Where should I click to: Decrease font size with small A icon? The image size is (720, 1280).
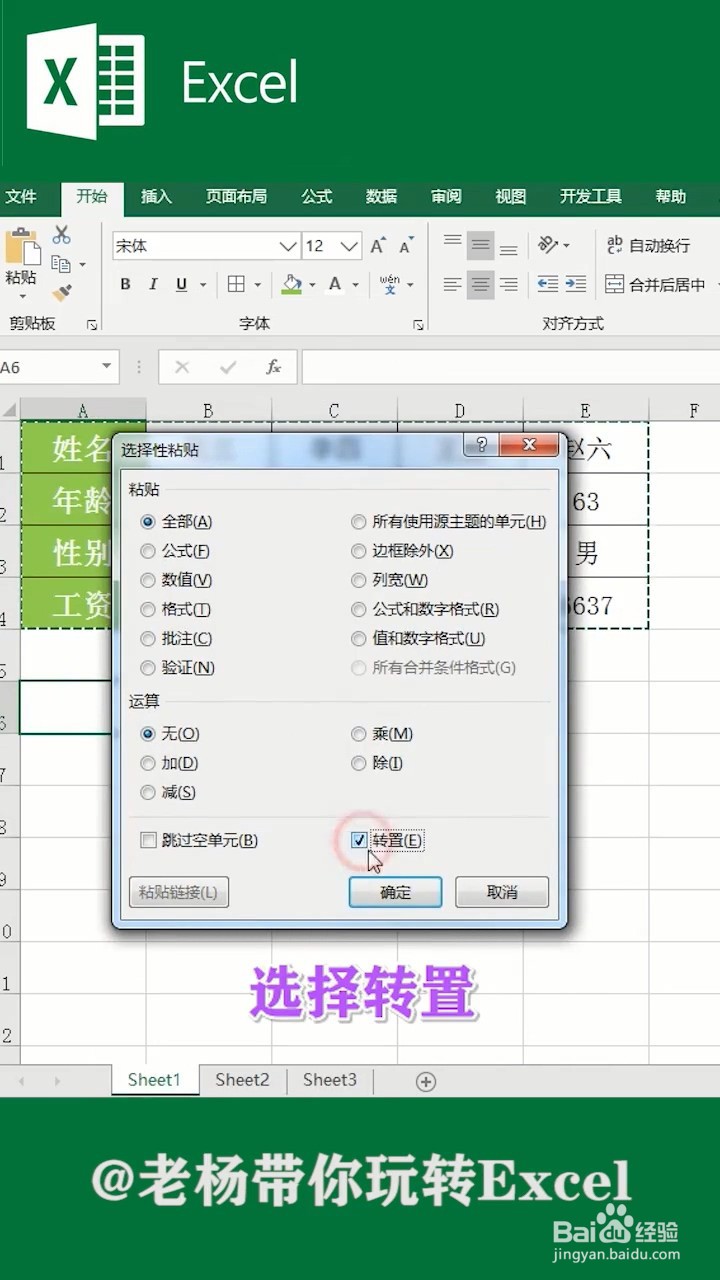(x=406, y=246)
